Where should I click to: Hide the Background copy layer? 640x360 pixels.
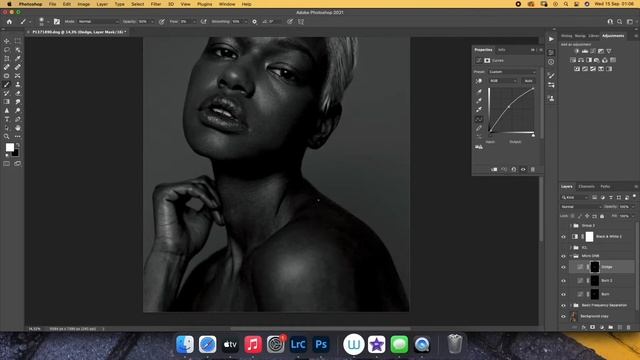[563, 316]
